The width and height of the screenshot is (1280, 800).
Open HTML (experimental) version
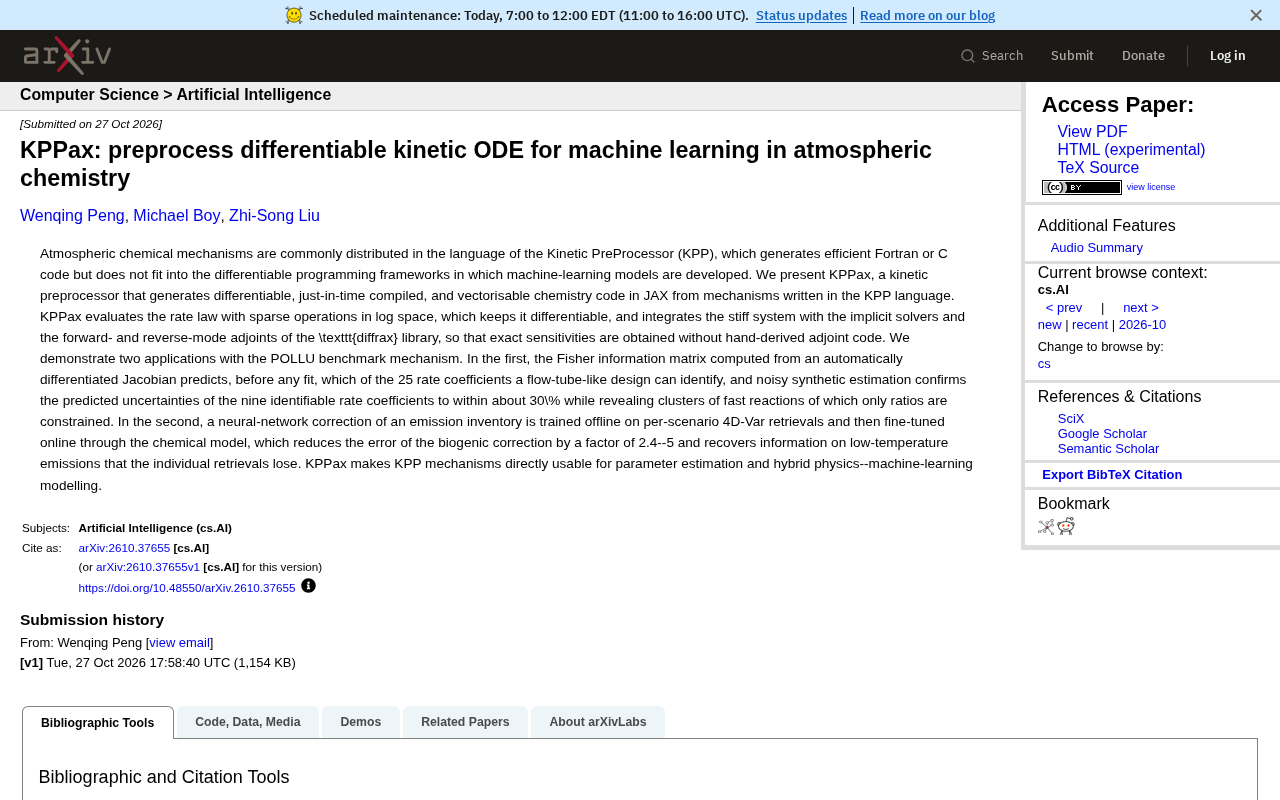1131,150
